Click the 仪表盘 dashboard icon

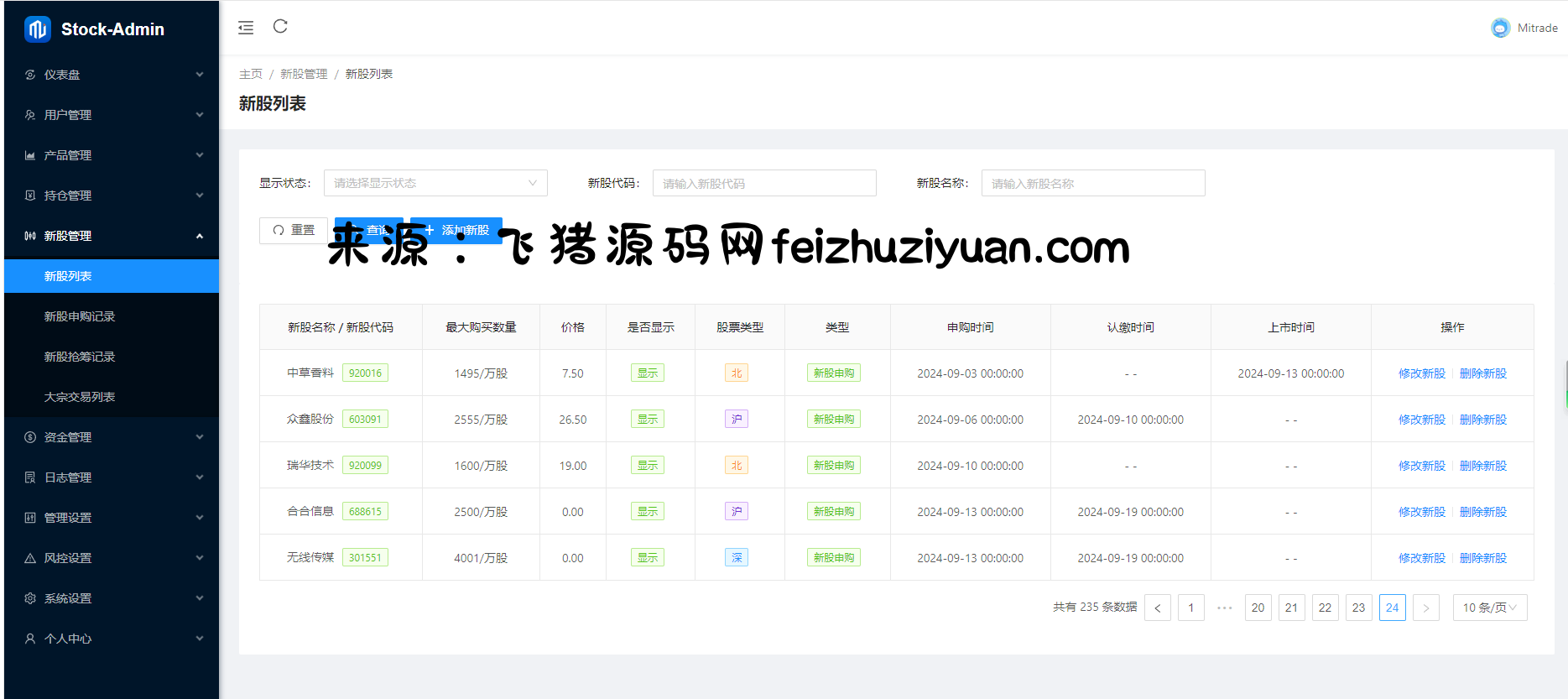click(x=30, y=75)
